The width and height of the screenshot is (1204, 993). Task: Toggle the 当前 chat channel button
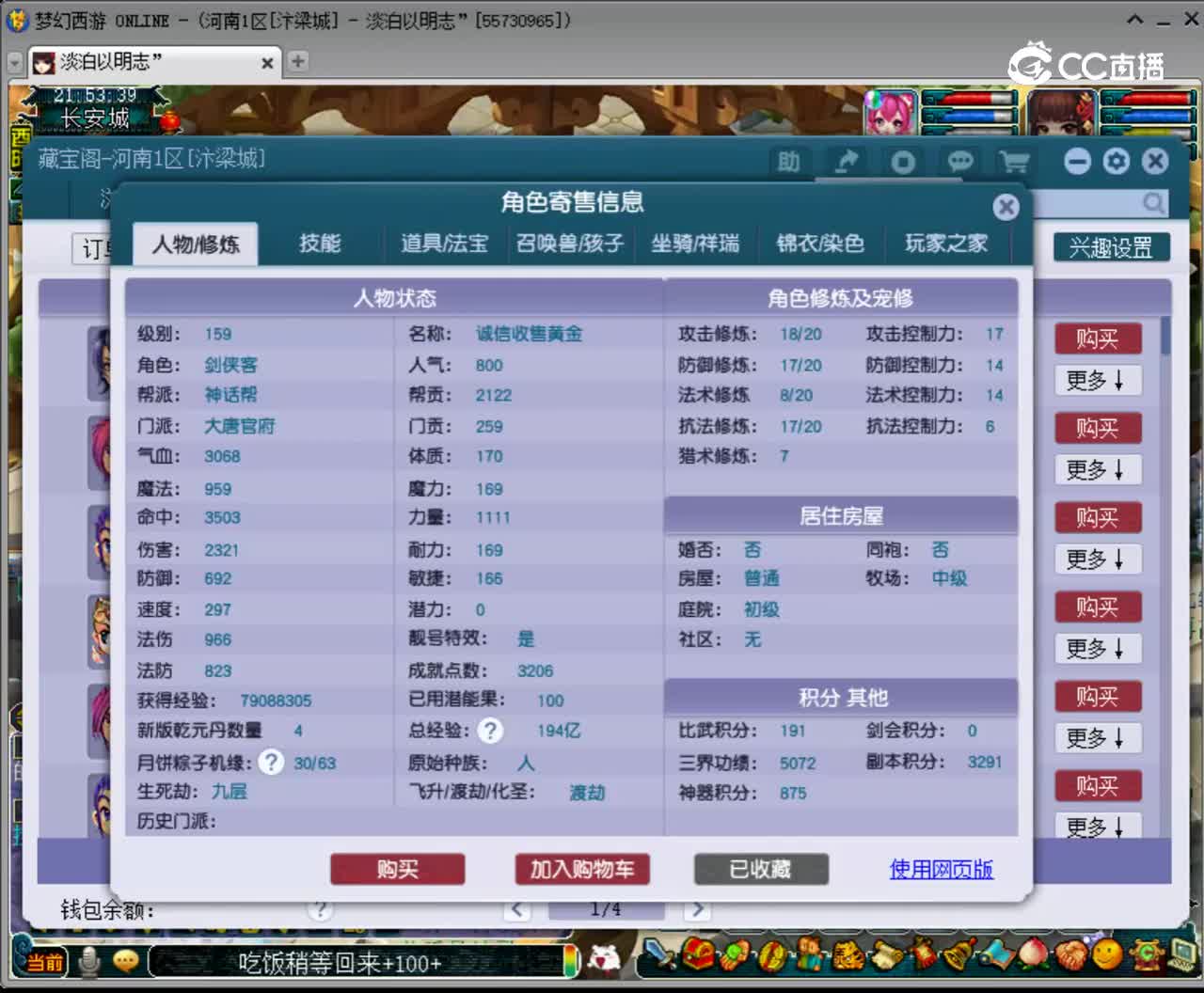(44, 962)
